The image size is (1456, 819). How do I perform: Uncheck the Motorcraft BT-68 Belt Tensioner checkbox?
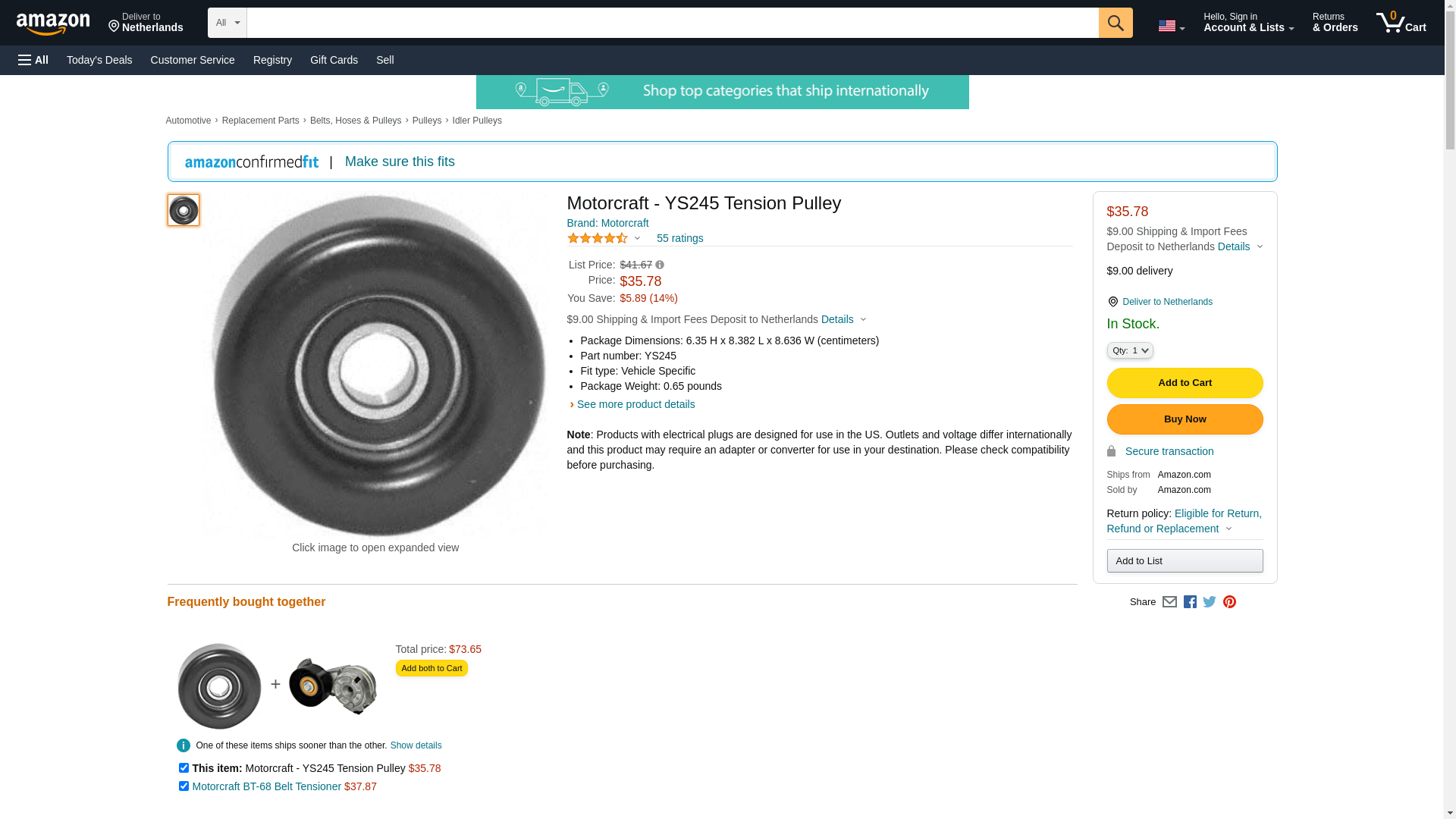pos(184,786)
